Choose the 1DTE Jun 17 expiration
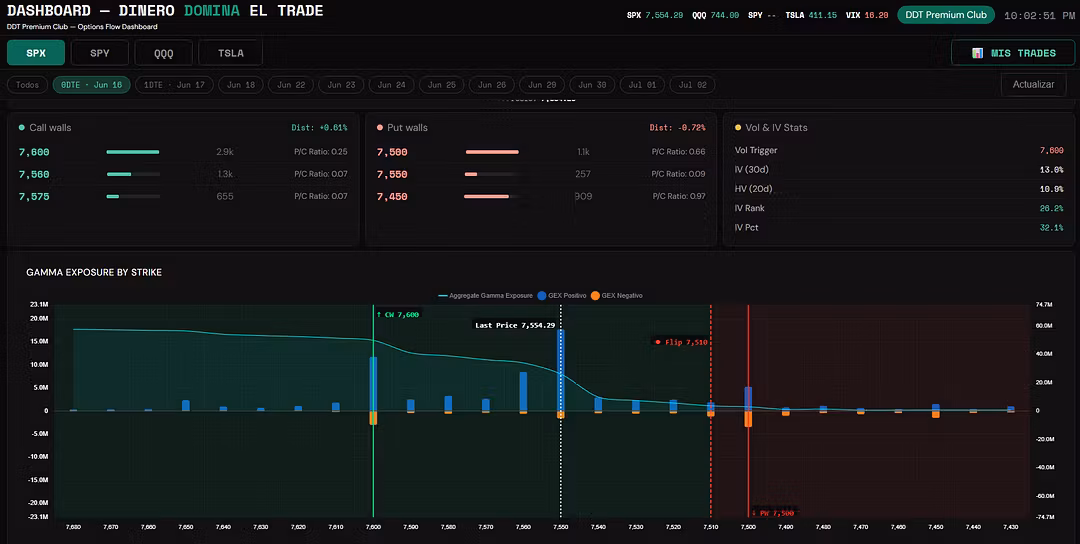Viewport: 1080px width, 544px height. (x=174, y=85)
